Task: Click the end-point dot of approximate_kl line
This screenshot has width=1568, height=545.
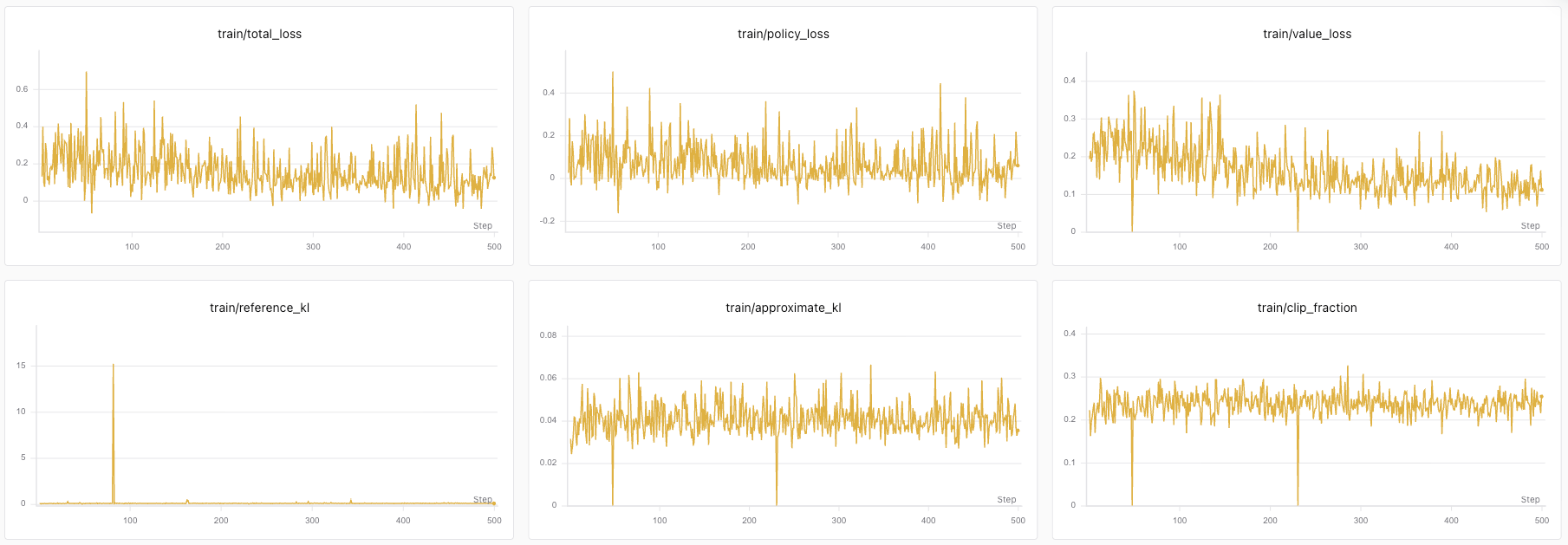Action: (1018, 431)
